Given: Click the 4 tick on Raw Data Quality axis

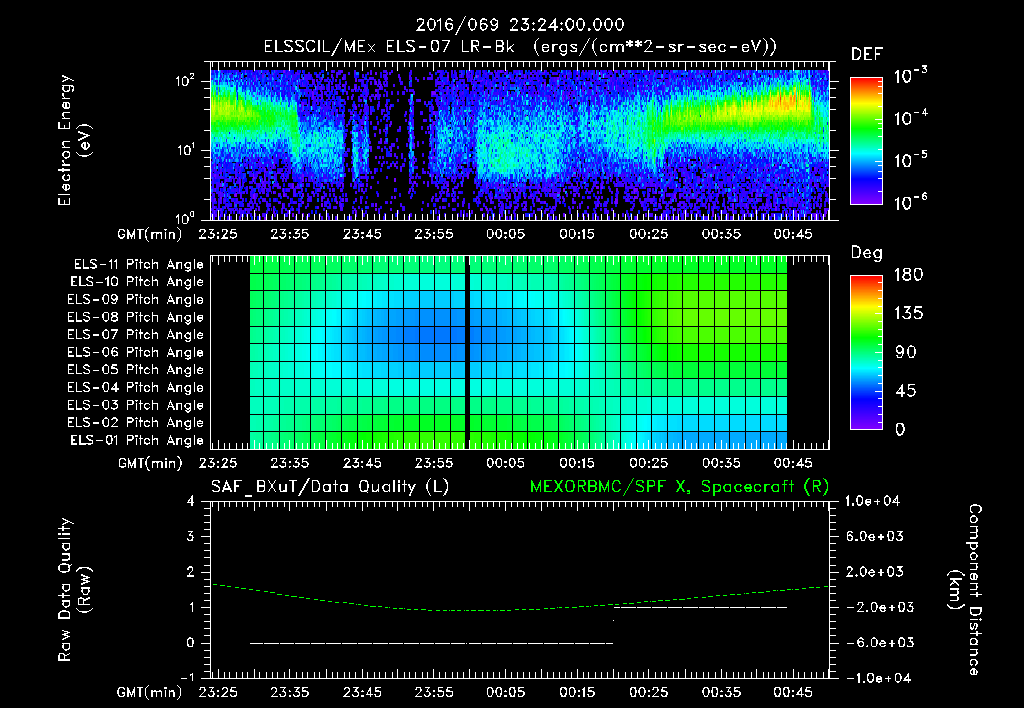Looking at the screenshot, I should pos(191,501).
